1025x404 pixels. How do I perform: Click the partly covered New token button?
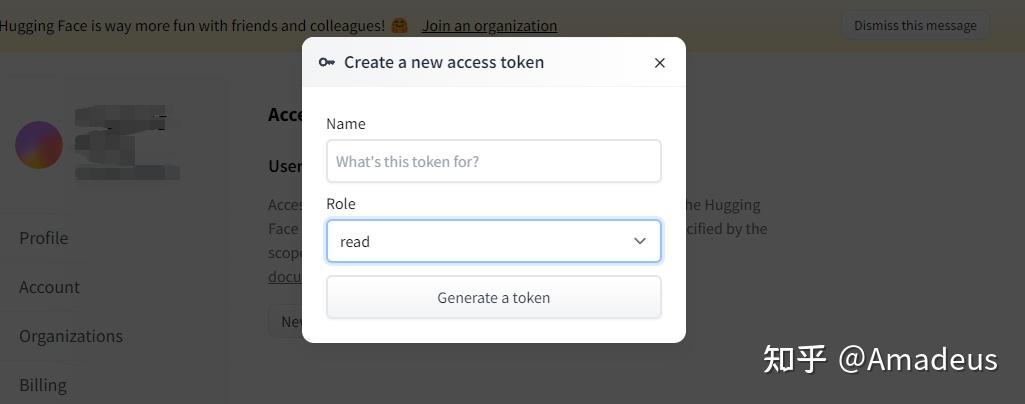click(286, 321)
